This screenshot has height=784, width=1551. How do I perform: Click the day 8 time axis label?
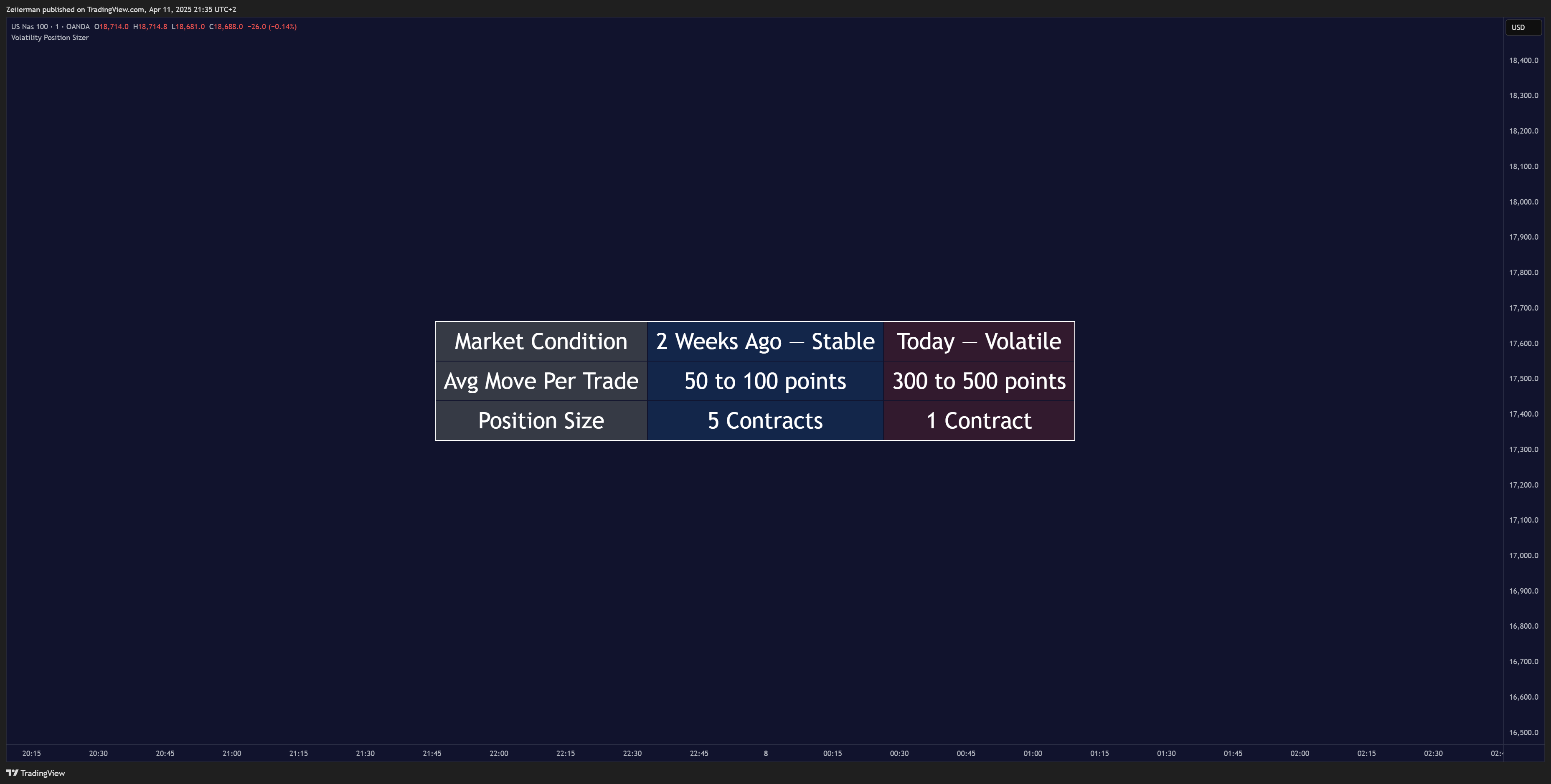coord(766,753)
